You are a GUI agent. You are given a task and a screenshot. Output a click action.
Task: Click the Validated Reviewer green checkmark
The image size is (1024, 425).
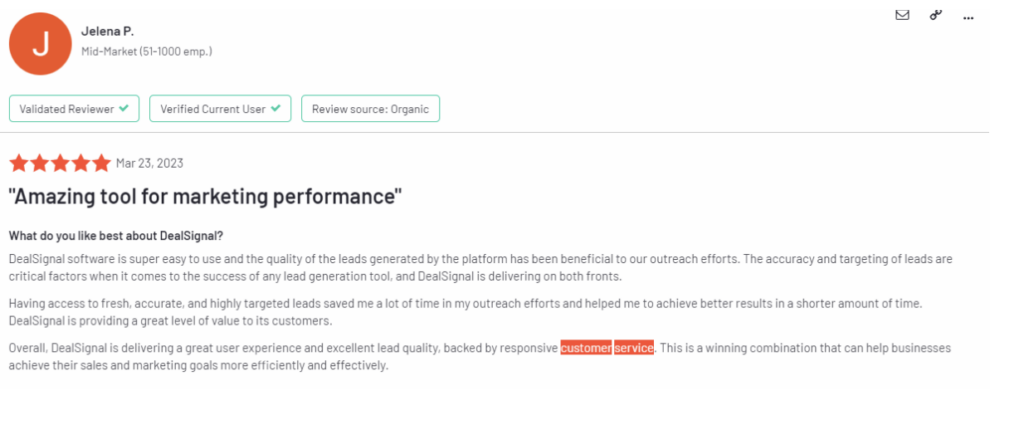[123, 108]
